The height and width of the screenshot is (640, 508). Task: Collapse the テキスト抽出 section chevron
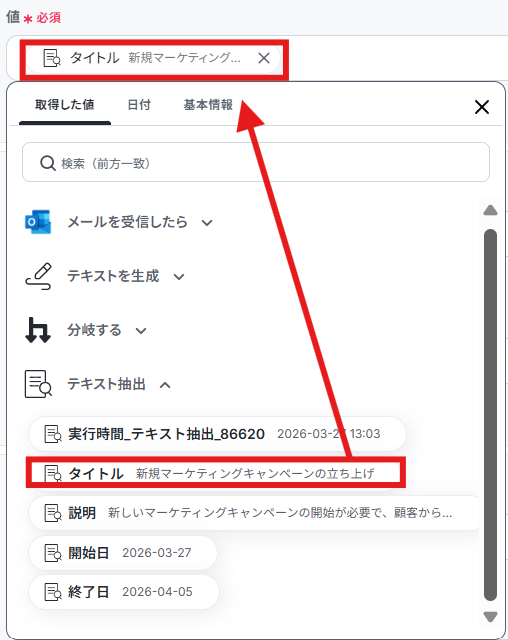click(165, 384)
